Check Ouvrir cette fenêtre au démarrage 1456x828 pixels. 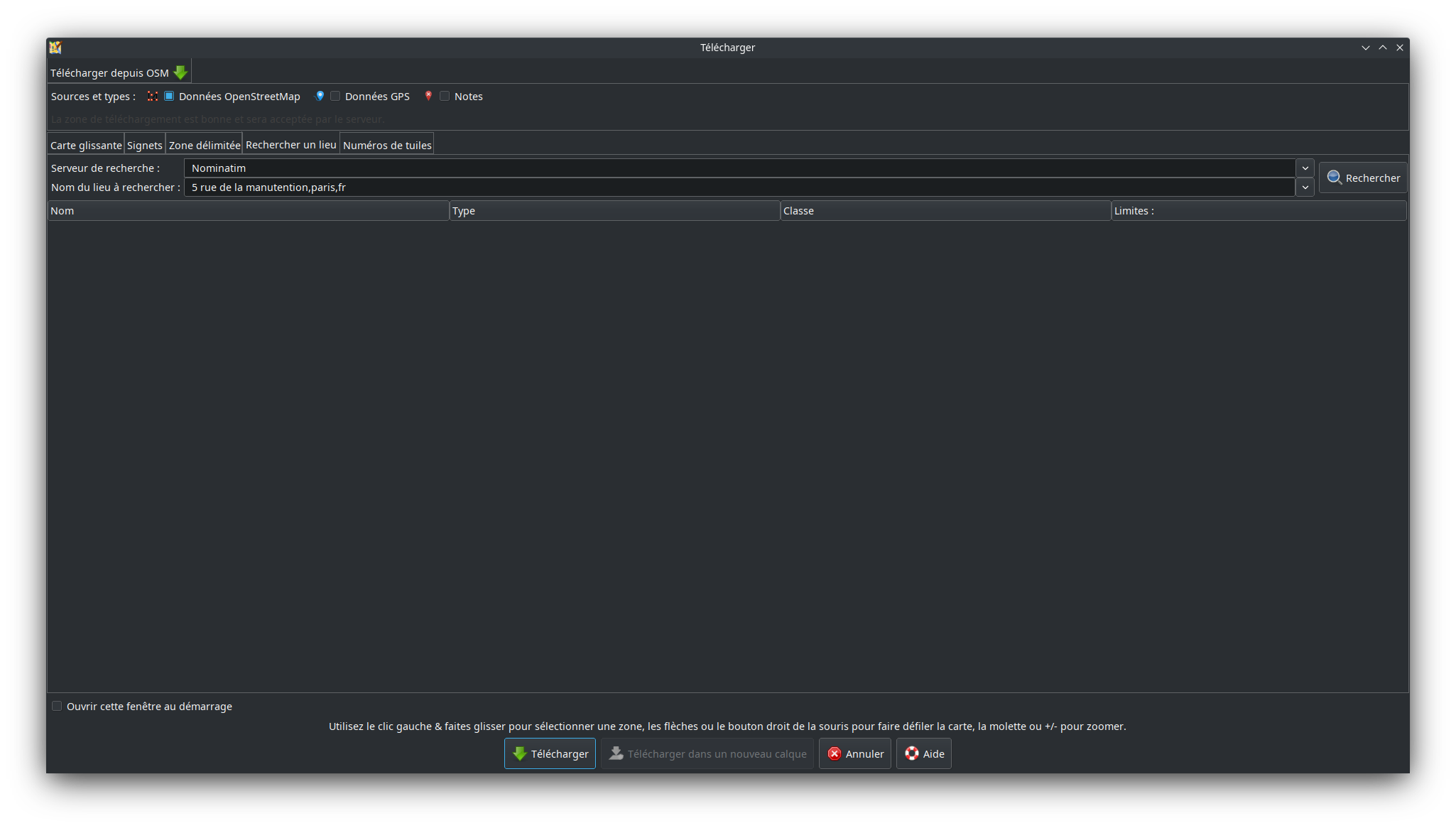(57, 706)
